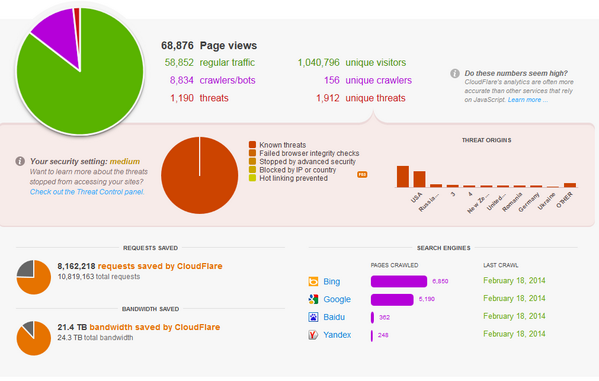The width and height of the screenshot is (599, 381).
Task: Click the Google logo icon
Action: pos(313,299)
